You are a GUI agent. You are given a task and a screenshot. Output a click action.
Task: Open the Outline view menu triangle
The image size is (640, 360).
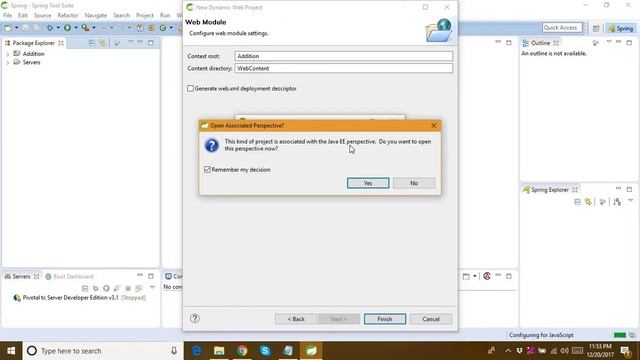click(x=609, y=42)
